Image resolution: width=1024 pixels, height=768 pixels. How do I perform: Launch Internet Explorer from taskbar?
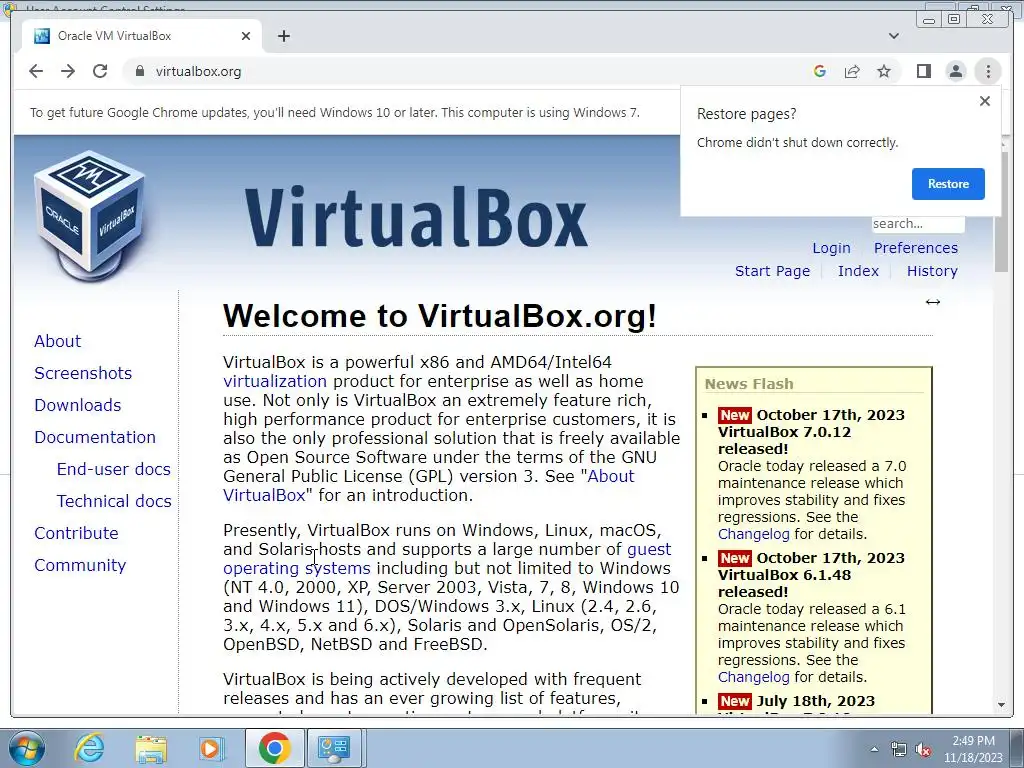pos(89,748)
